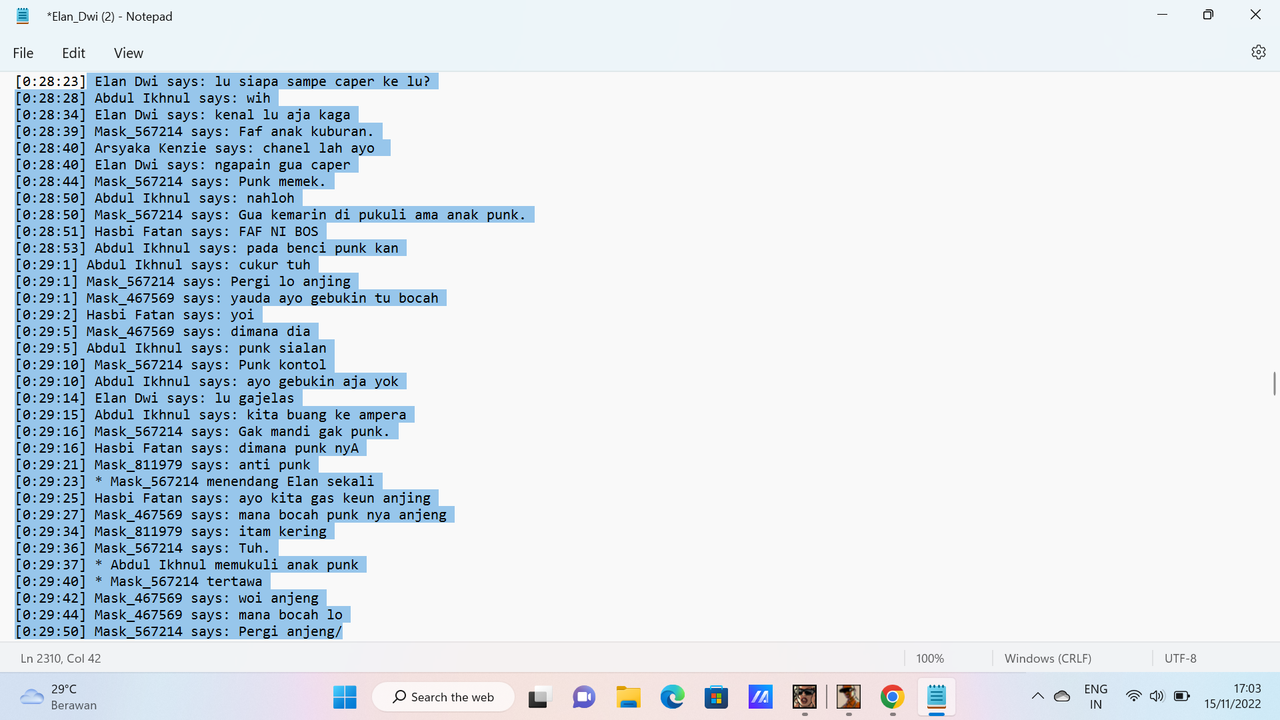This screenshot has width=1280, height=720.
Task: Open first face-thumbnail app on taskbar
Action: click(x=804, y=696)
